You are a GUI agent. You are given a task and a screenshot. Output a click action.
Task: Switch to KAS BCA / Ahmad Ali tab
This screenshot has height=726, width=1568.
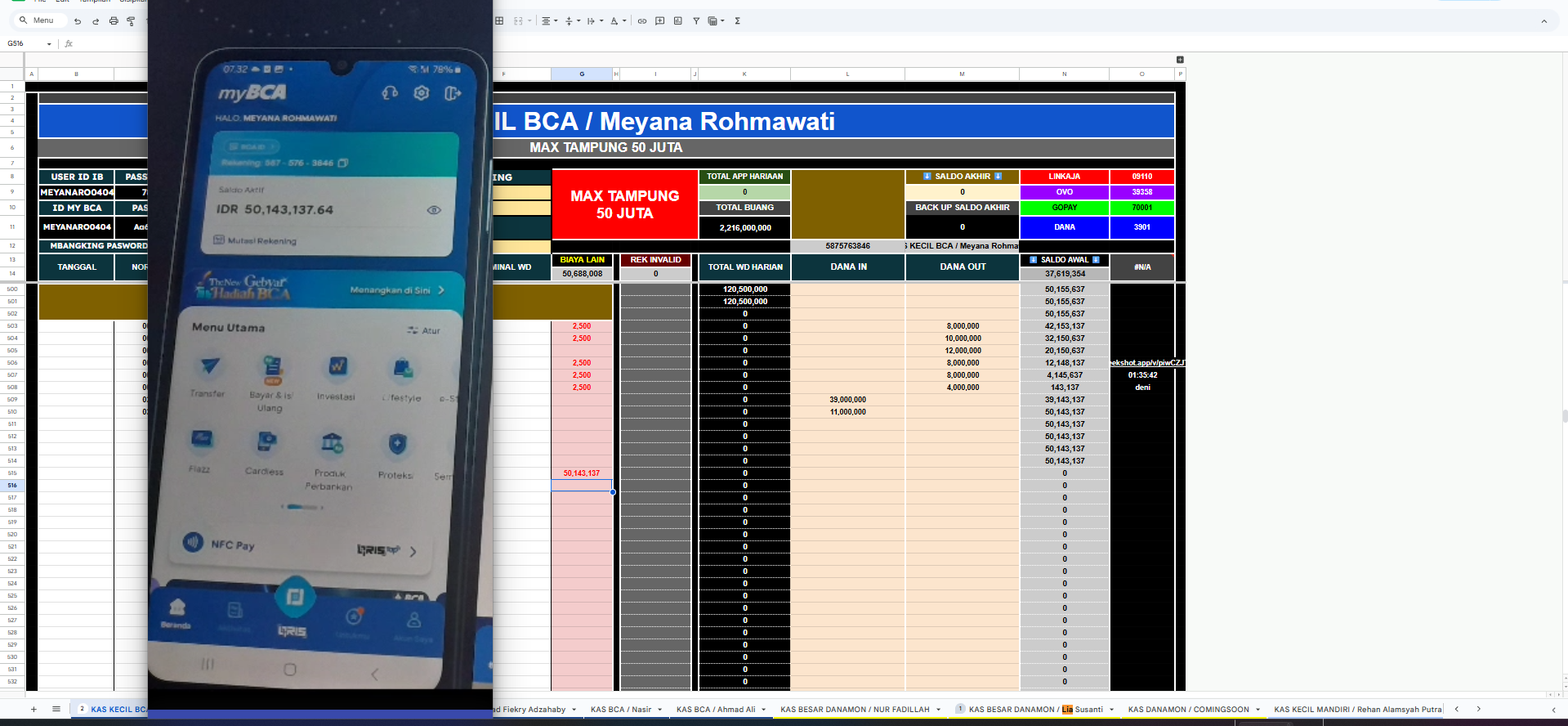(x=716, y=710)
